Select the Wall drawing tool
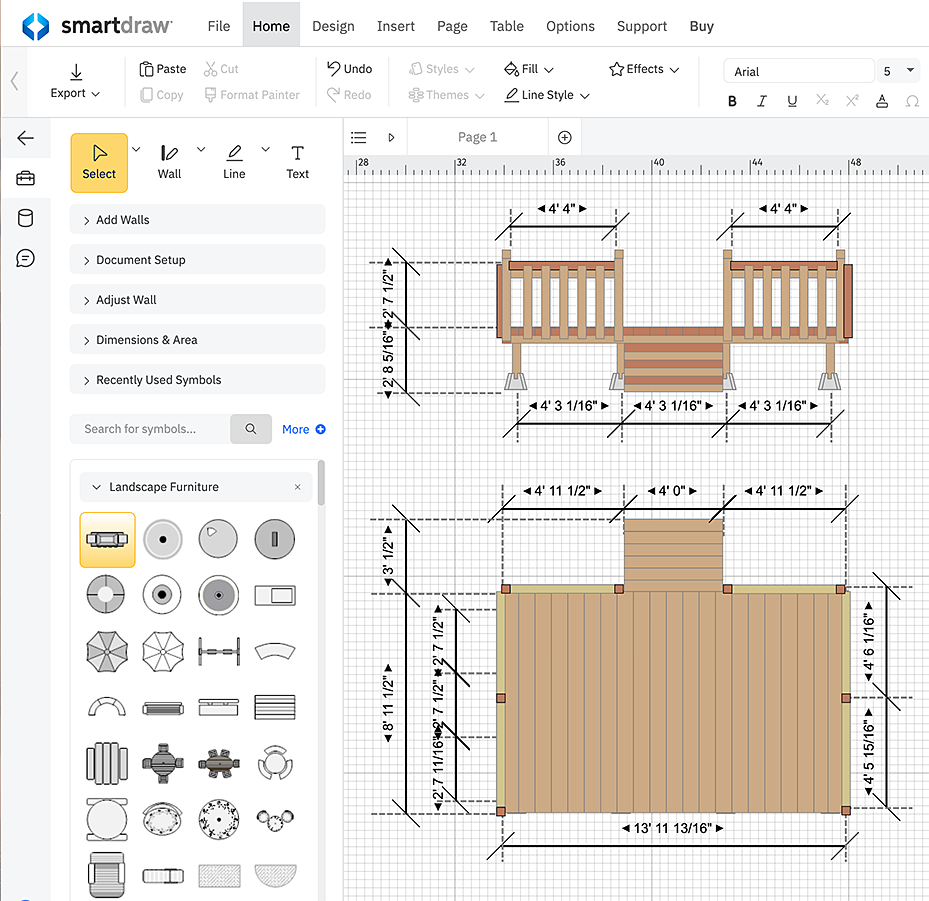 pyautogui.click(x=169, y=161)
